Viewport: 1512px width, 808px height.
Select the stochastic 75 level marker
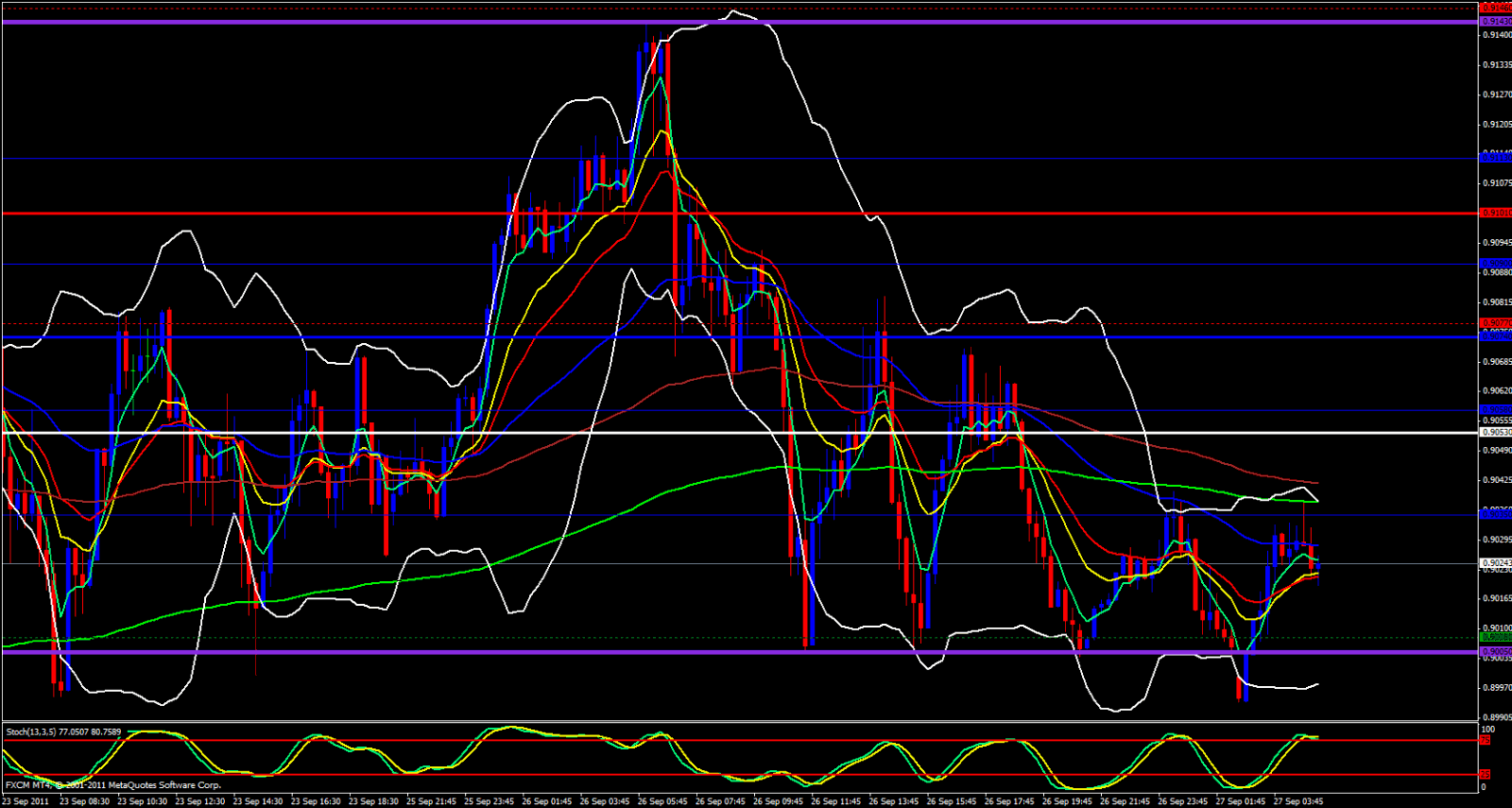(x=1485, y=740)
